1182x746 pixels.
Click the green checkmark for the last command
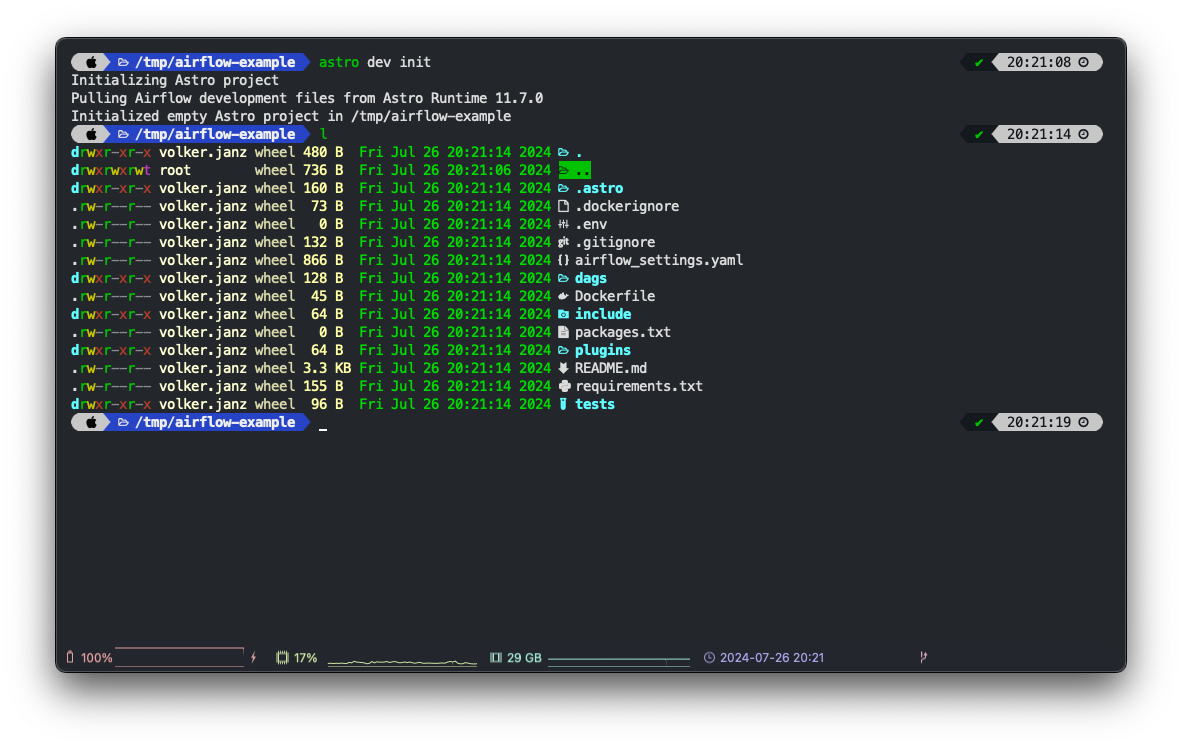pyautogui.click(x=978, y=422)
